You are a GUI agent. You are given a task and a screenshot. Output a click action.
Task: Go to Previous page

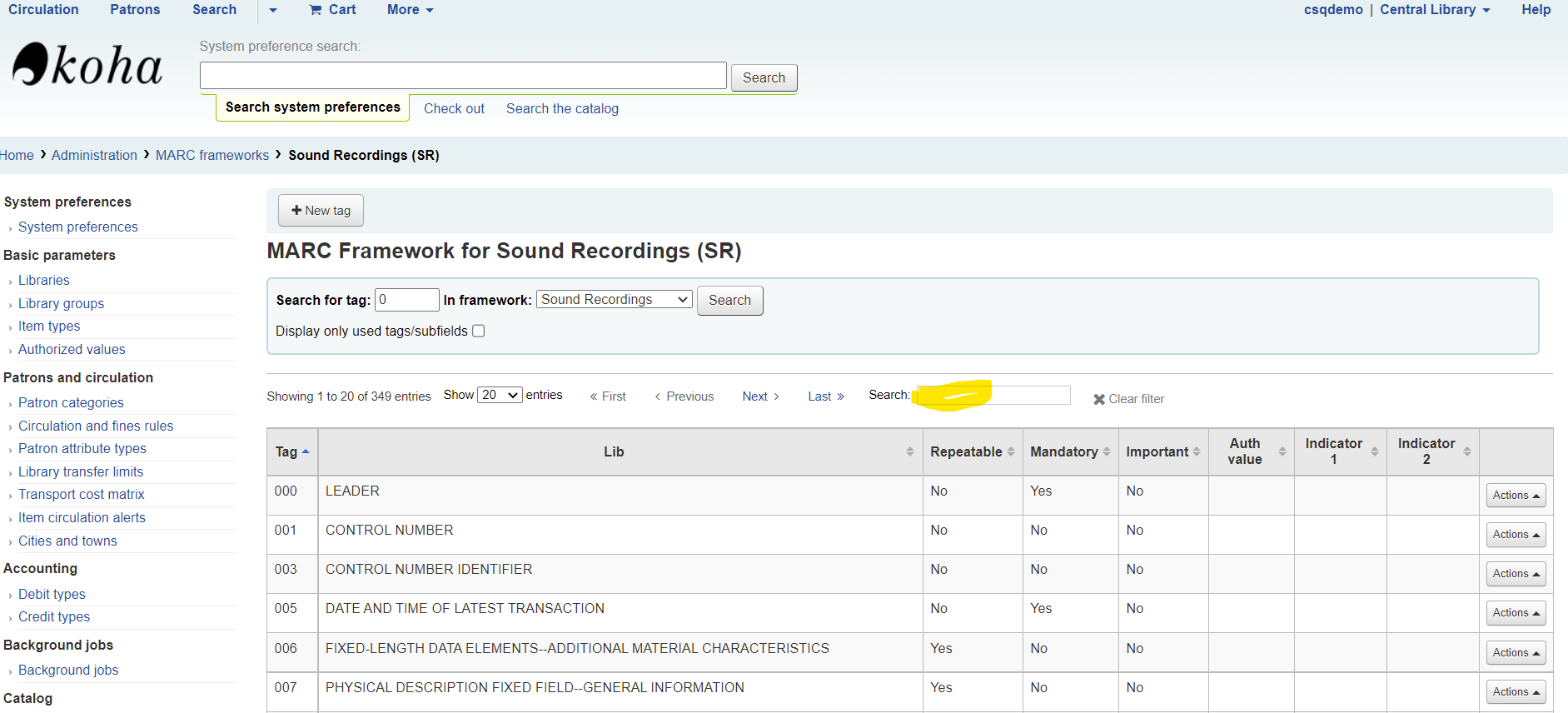pyautogui.click(x=684, y=396)
